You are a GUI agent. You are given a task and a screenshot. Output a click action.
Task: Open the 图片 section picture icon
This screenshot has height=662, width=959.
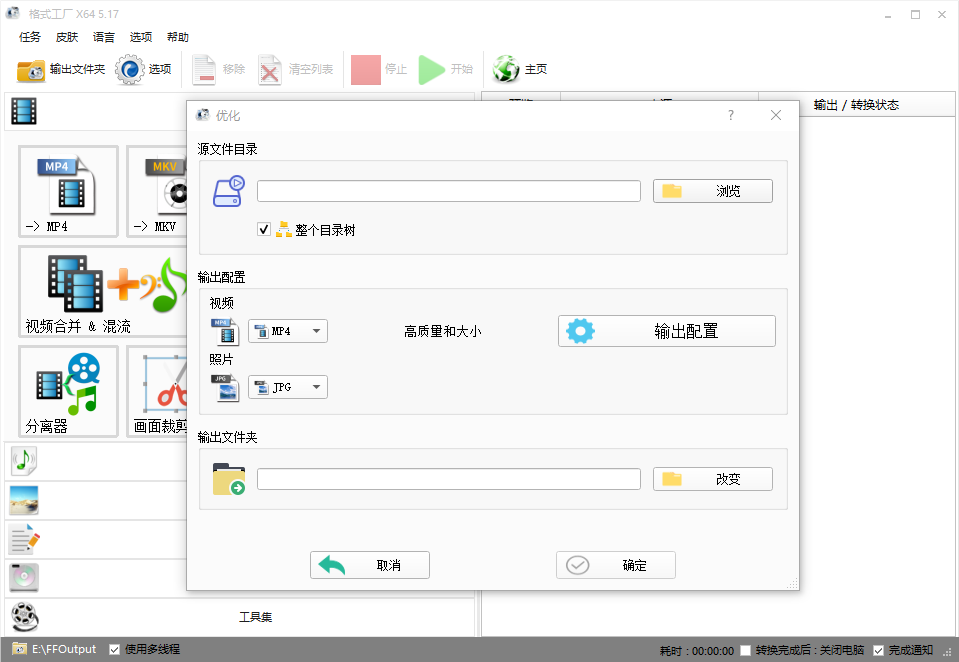point(24,500)
